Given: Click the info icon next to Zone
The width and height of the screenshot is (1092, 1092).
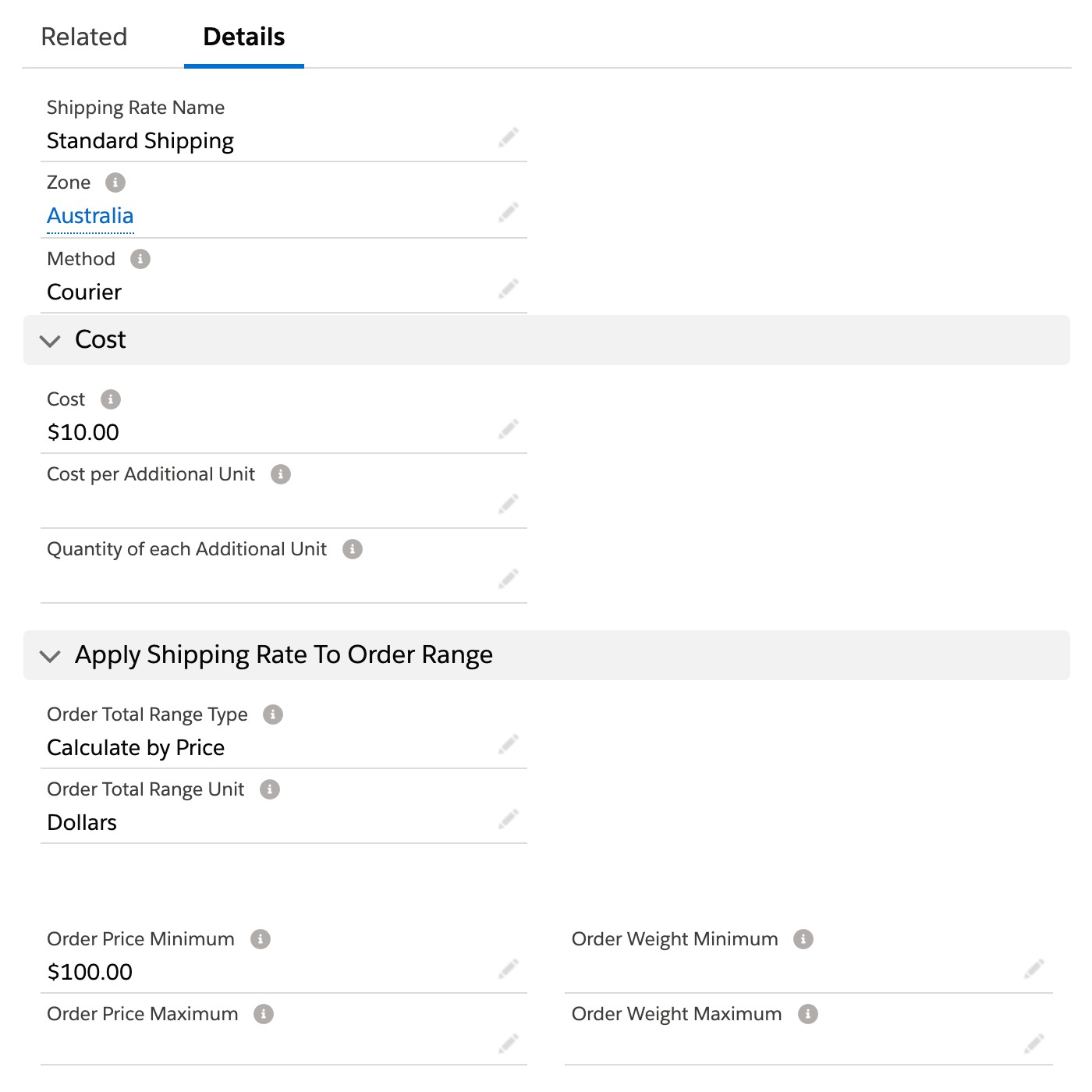Looking at the screenshot, I should pyautogui.click(x=115, y=183).
